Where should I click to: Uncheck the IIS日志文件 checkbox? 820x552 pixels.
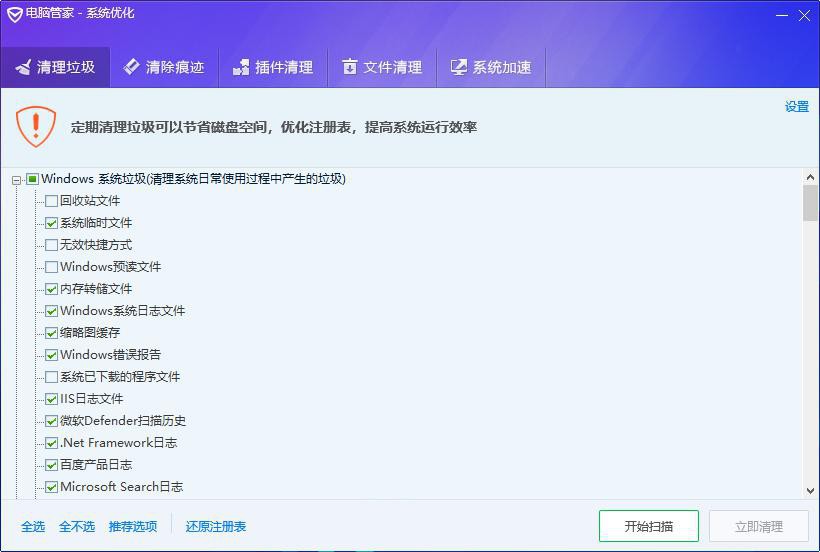tap(51, 399)
